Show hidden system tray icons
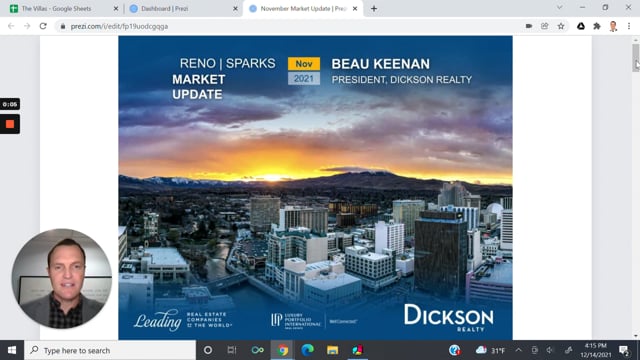 [x=518, y=350]
